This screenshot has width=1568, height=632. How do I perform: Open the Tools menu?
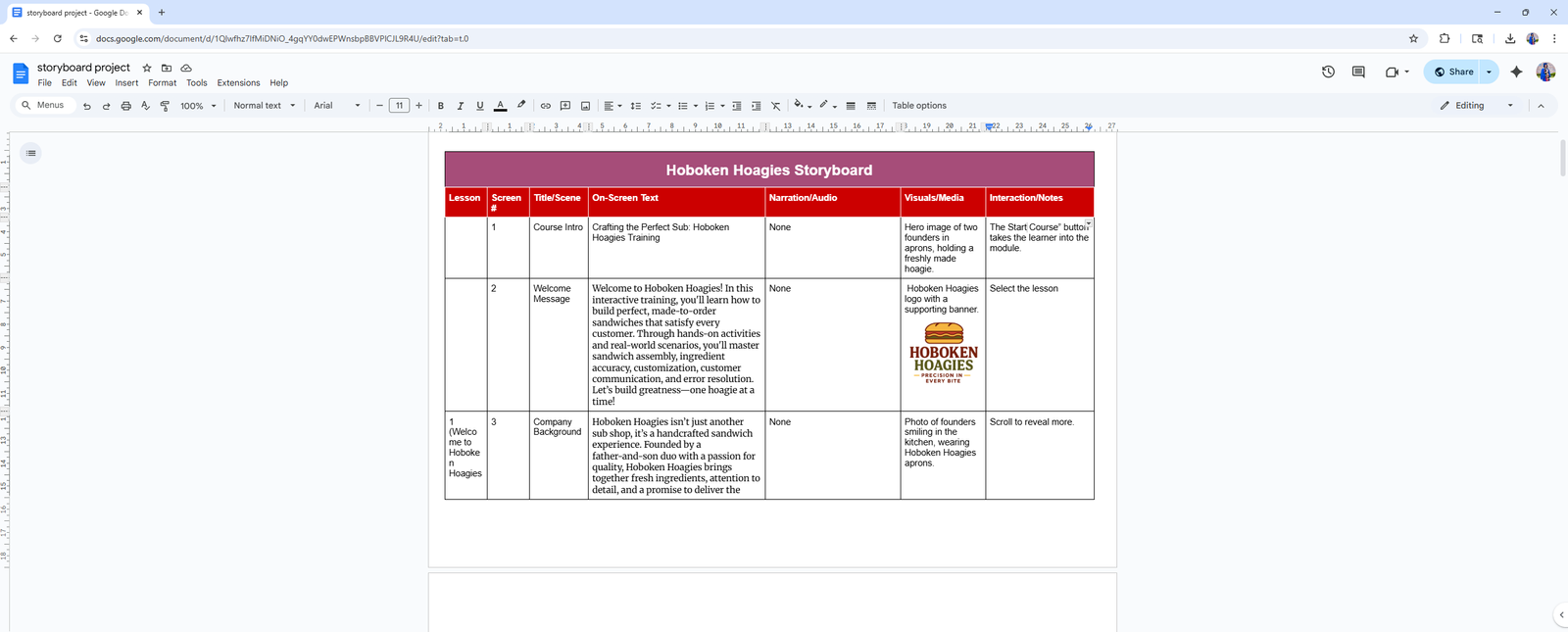tap(197, 83)
